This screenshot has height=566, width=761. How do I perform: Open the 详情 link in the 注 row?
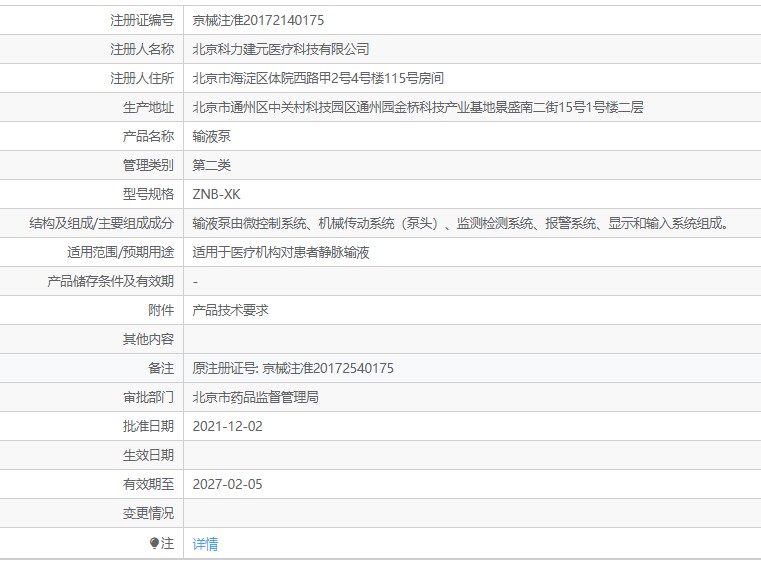205,544
